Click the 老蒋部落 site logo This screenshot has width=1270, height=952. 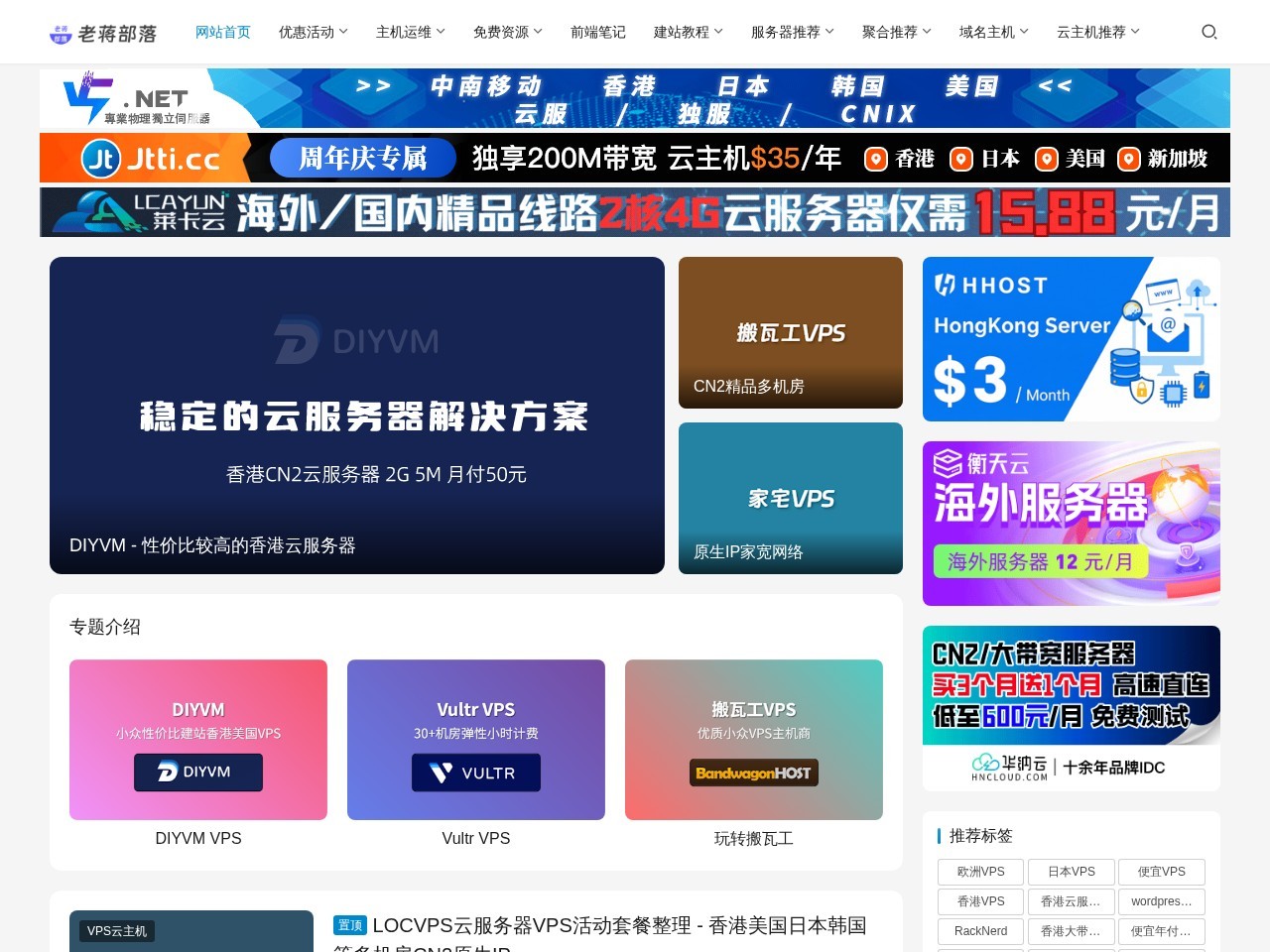103,34
